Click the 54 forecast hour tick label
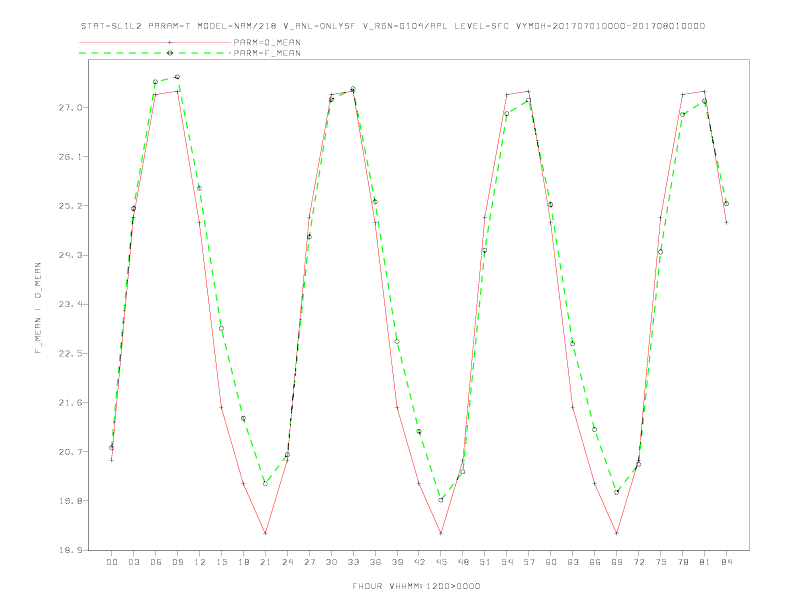This screenshot has height=612, width=792. pos(507,562)
